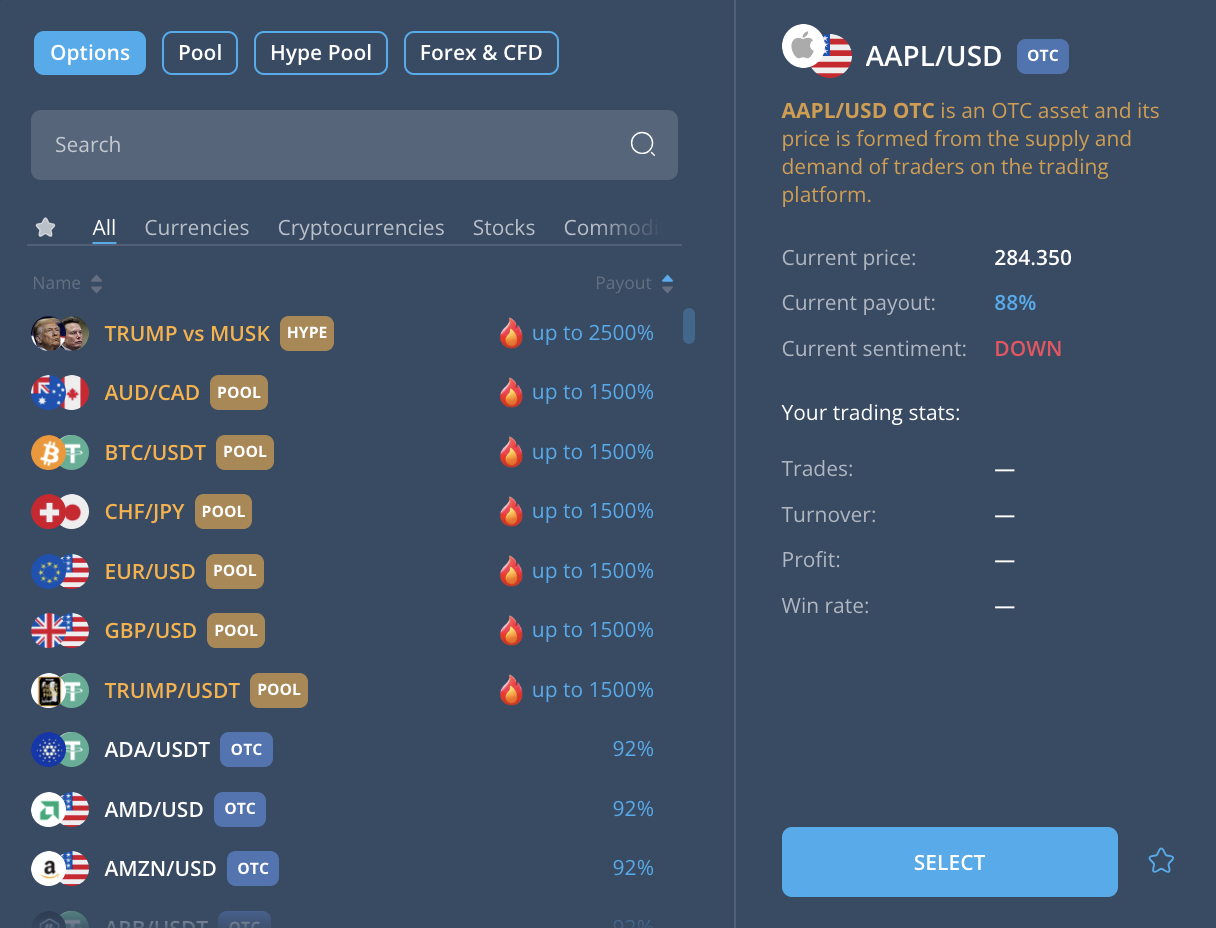Image resolution: width=1216 pixels, height=928 pixels.
Task: Favorite AAPL/USD using the star outline
Action: (1161, 860)
